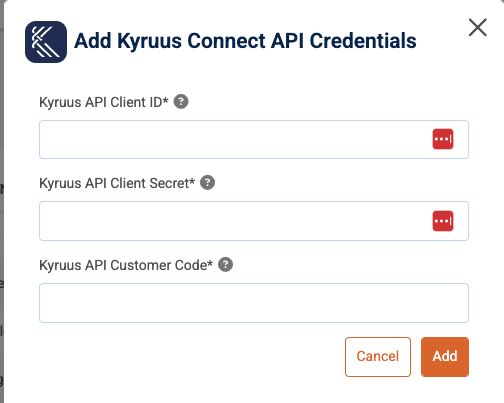Cancel adding the credentials
Screen dimensions: 504x403
coord(378,357)
